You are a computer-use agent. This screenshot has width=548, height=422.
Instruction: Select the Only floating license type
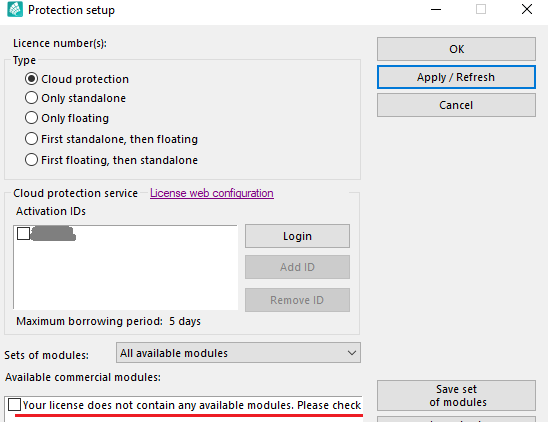click(x=31, y=118)
